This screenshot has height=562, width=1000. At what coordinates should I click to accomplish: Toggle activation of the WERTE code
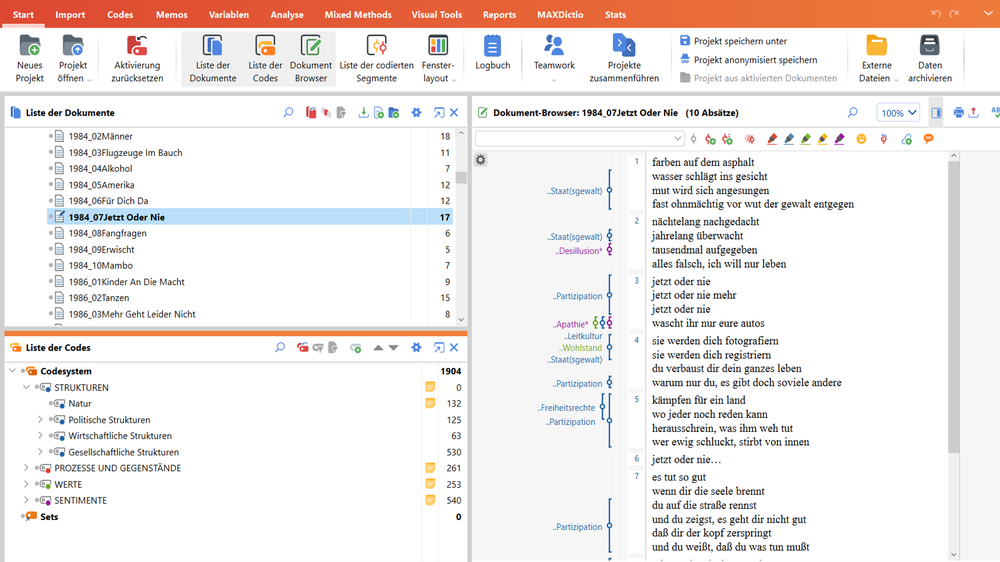tap(37, 484)
